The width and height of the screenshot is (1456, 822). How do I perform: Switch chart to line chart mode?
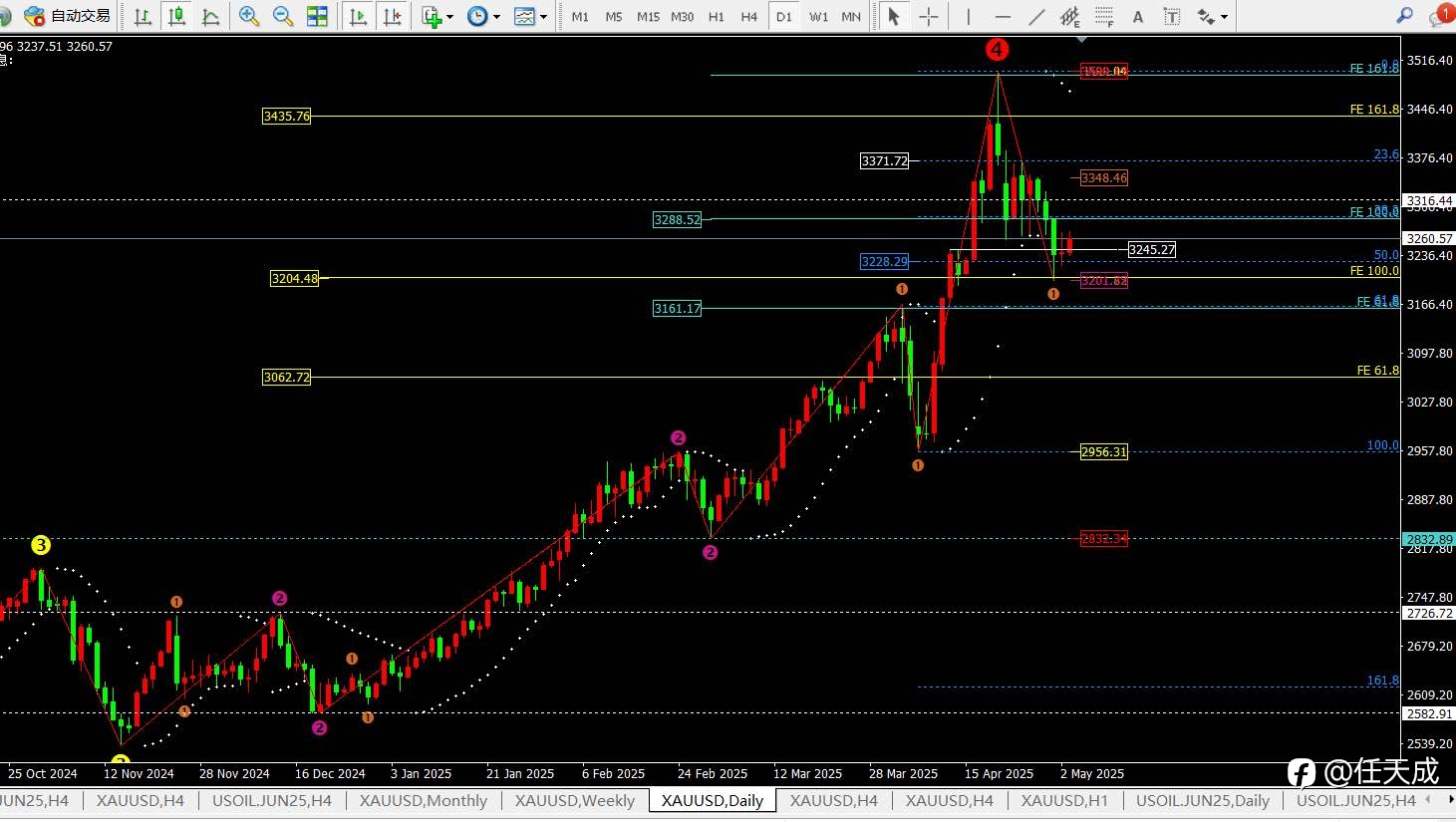211,16
